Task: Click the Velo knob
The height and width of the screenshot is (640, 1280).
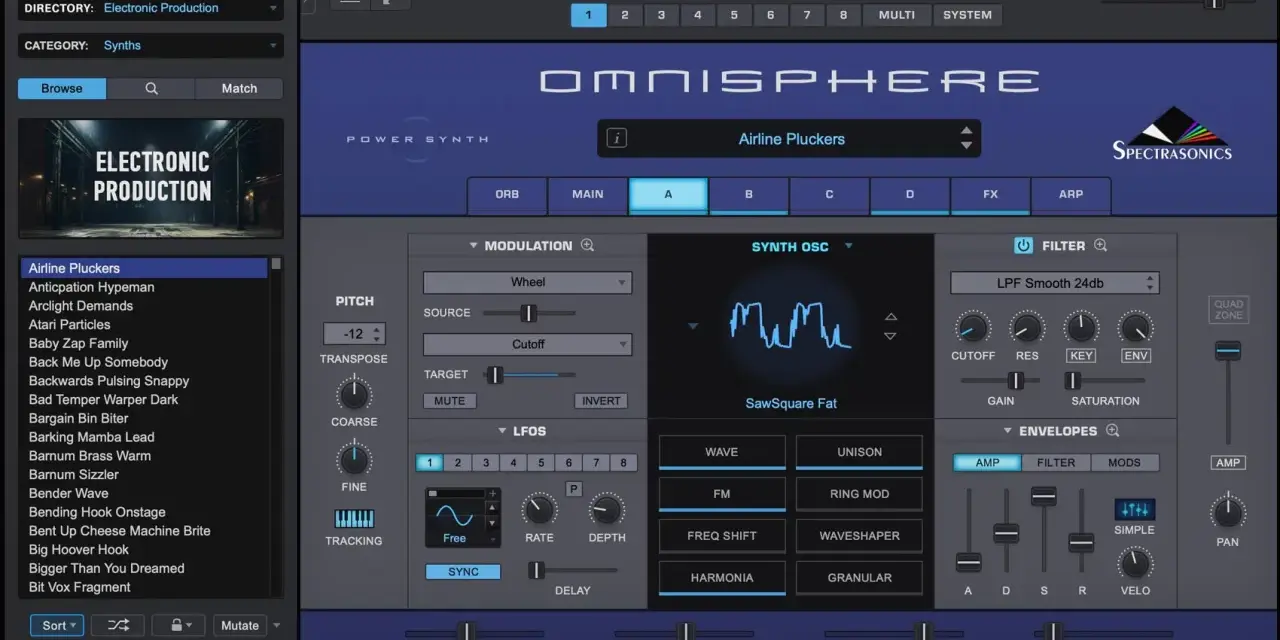Action: coord(1134,563)
